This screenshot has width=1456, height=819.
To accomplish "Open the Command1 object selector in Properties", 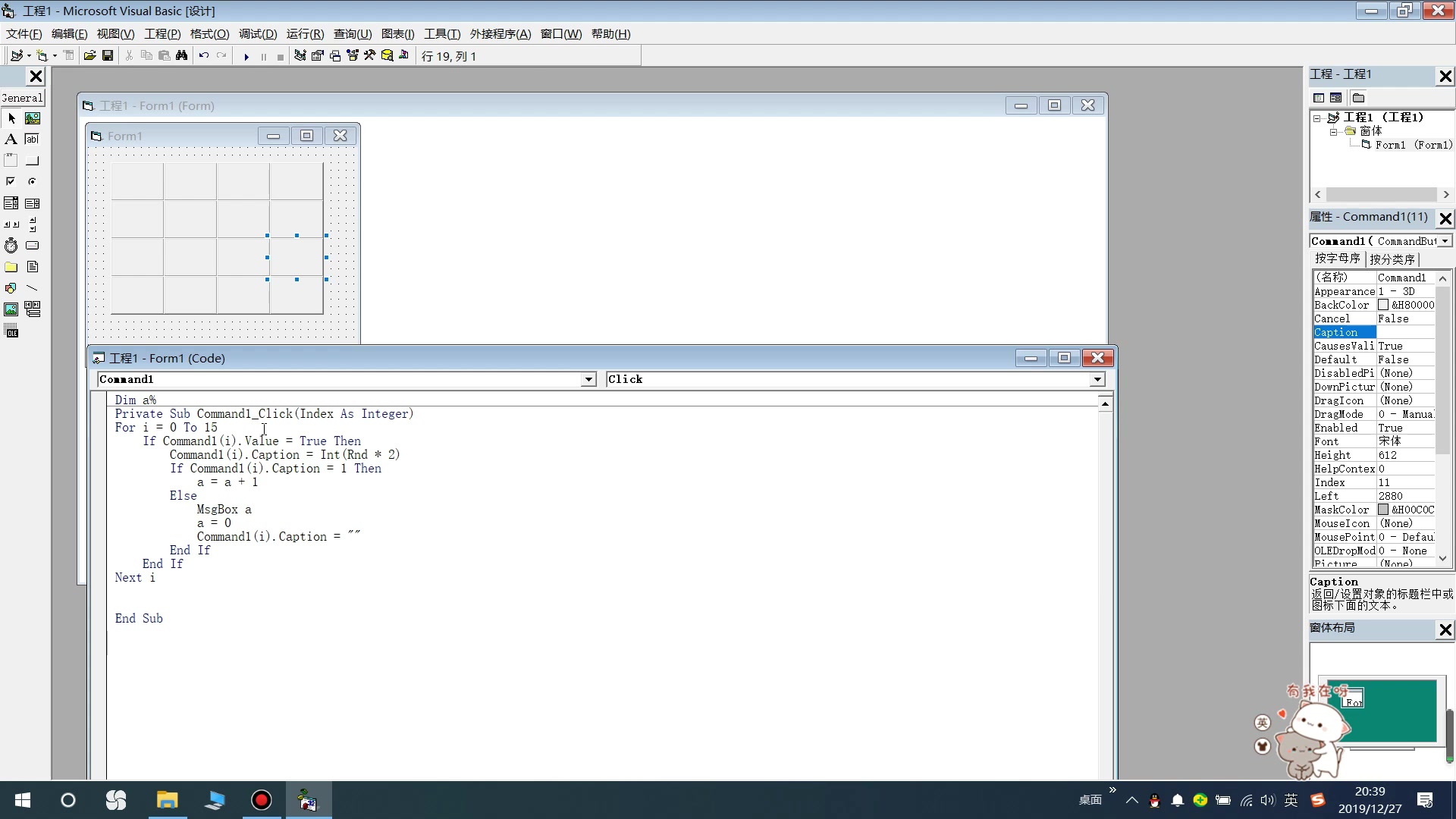I will click(x=1445, y=241).
